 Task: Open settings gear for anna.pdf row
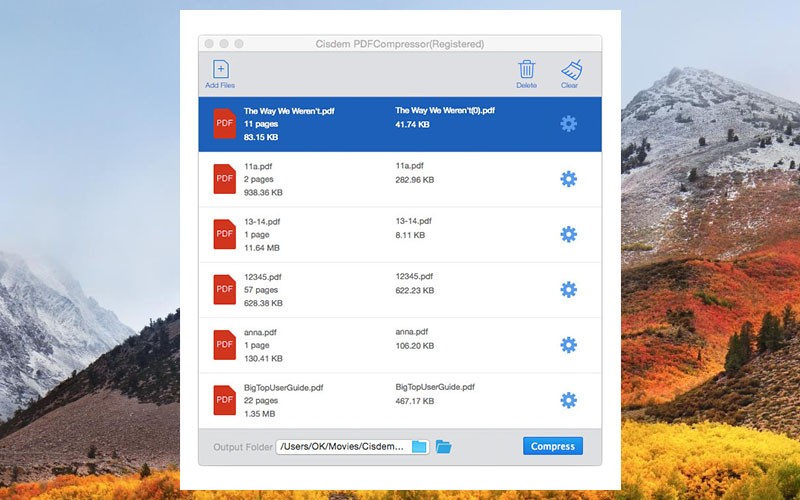coord(568,345)
